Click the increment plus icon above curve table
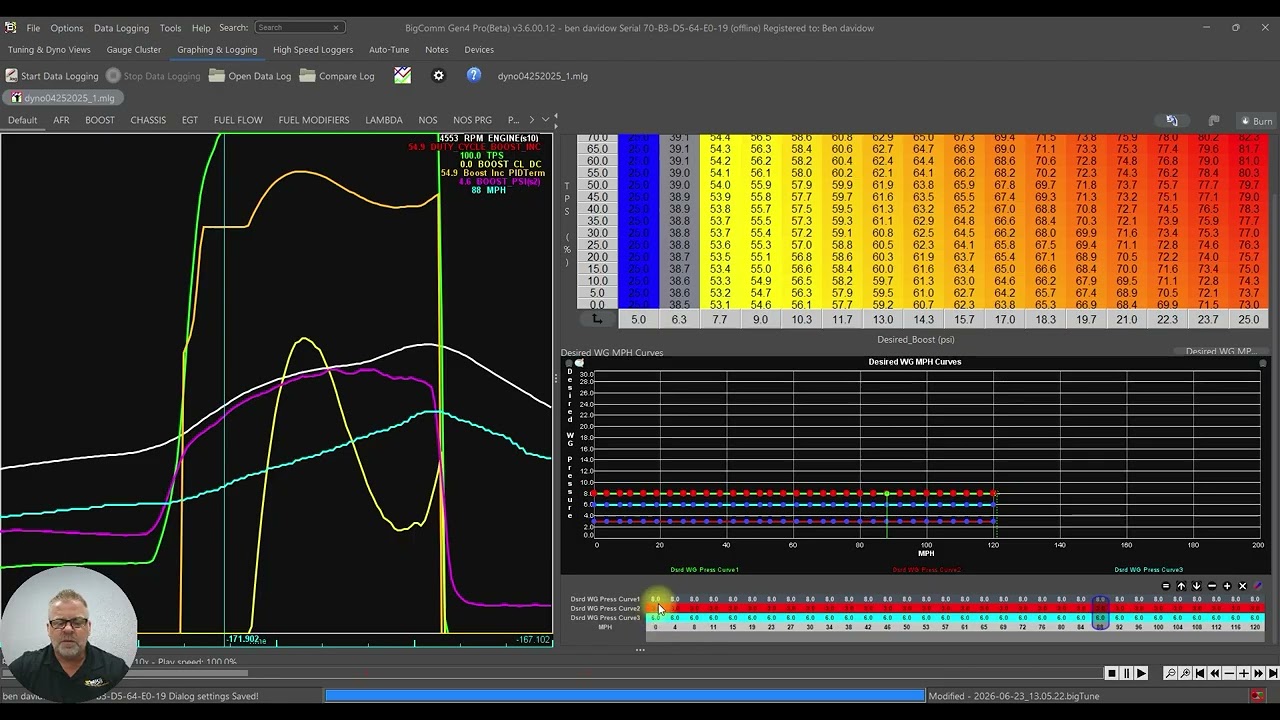Image resolution: width=1280 pixels, height=720 pixels. click(1227, 586)
